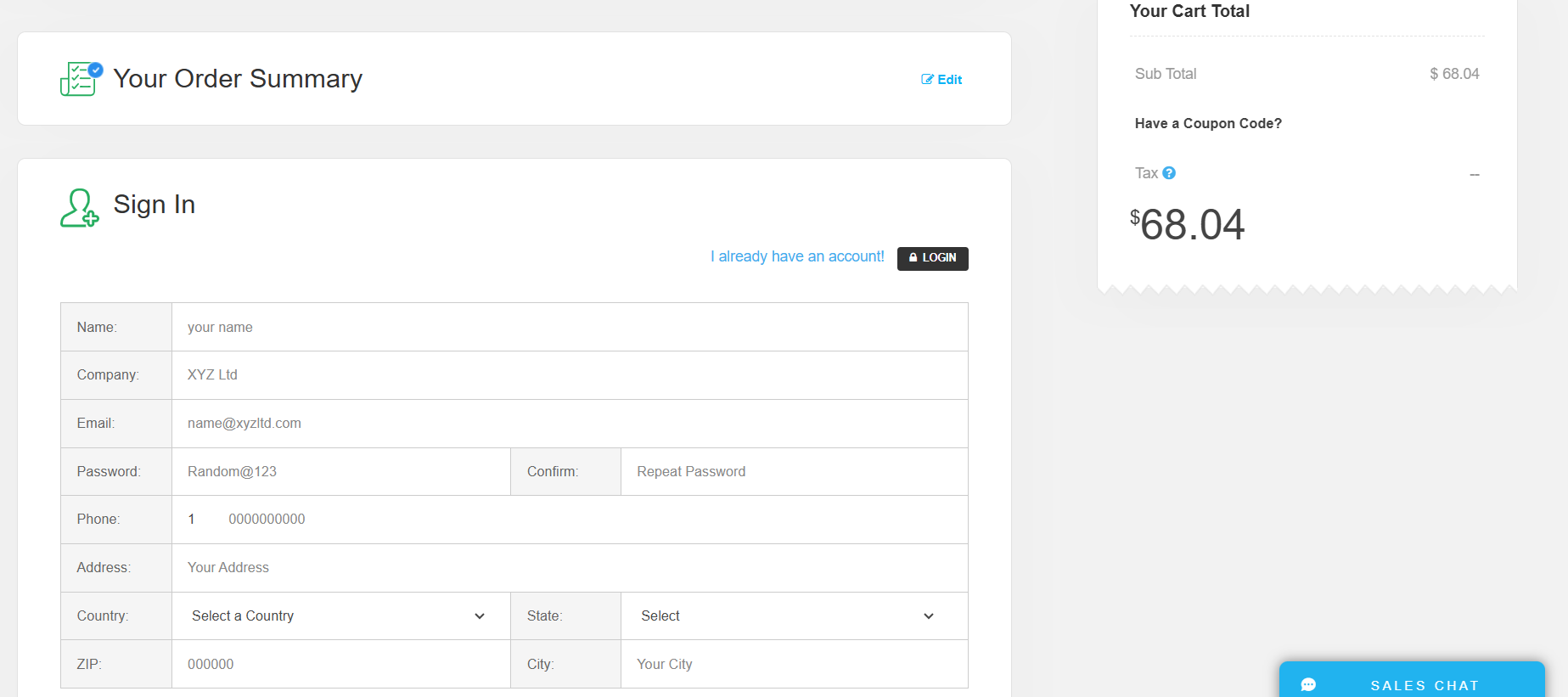This screenshot has width=1568, height=697.
Task: Focus the ZIP code input field
Action: (x=340, y=665)
